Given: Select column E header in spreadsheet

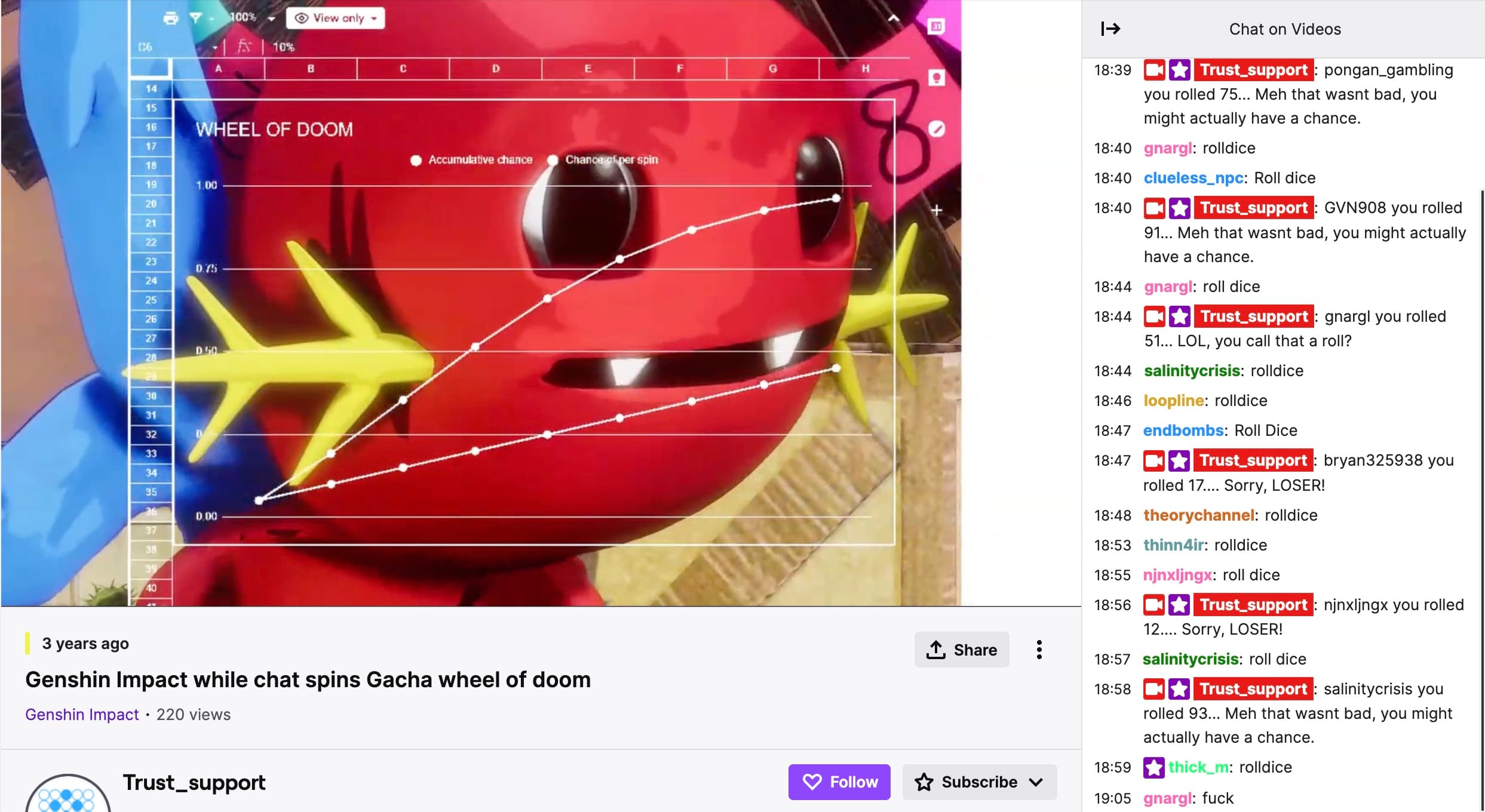Looking at the screenshot, I should (588, 69).
